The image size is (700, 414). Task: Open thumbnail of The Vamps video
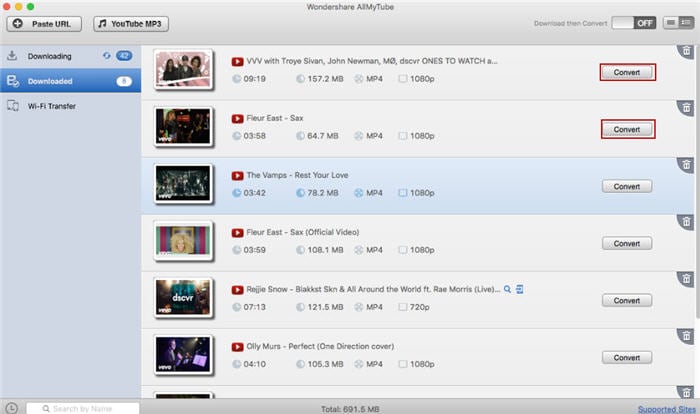183,184
